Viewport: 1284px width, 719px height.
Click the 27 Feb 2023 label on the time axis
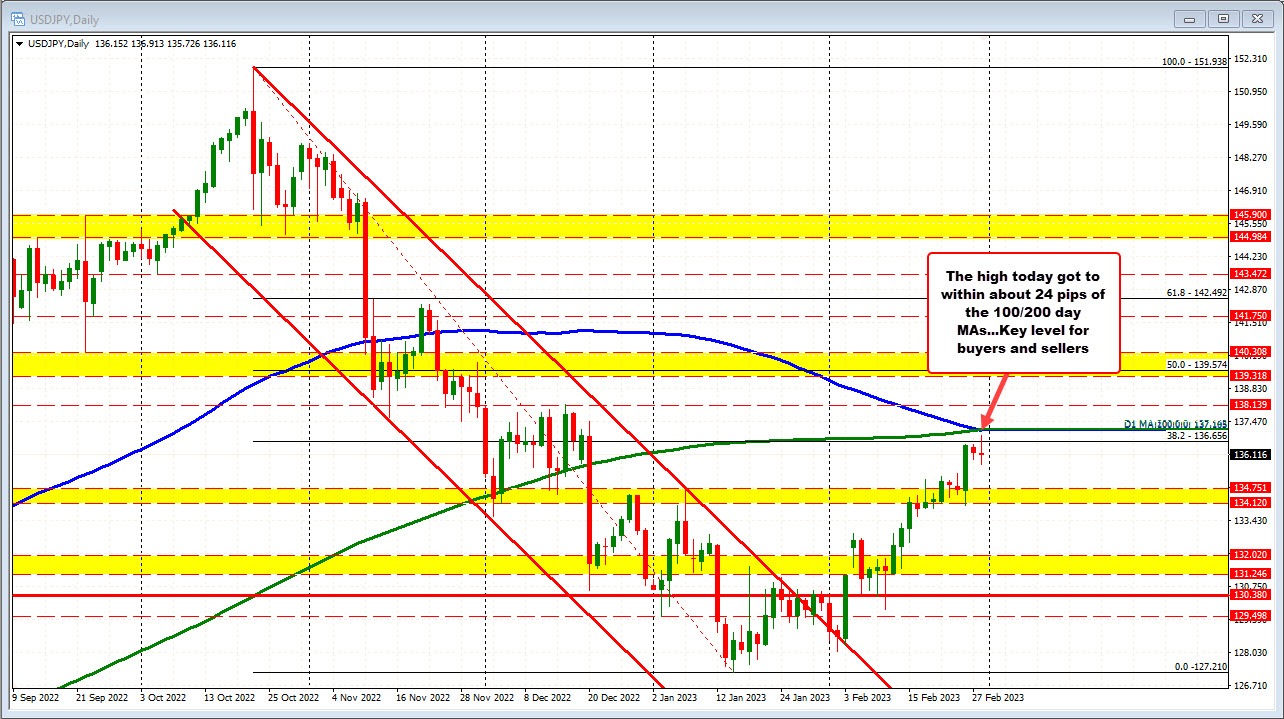(x=998, y=697)
